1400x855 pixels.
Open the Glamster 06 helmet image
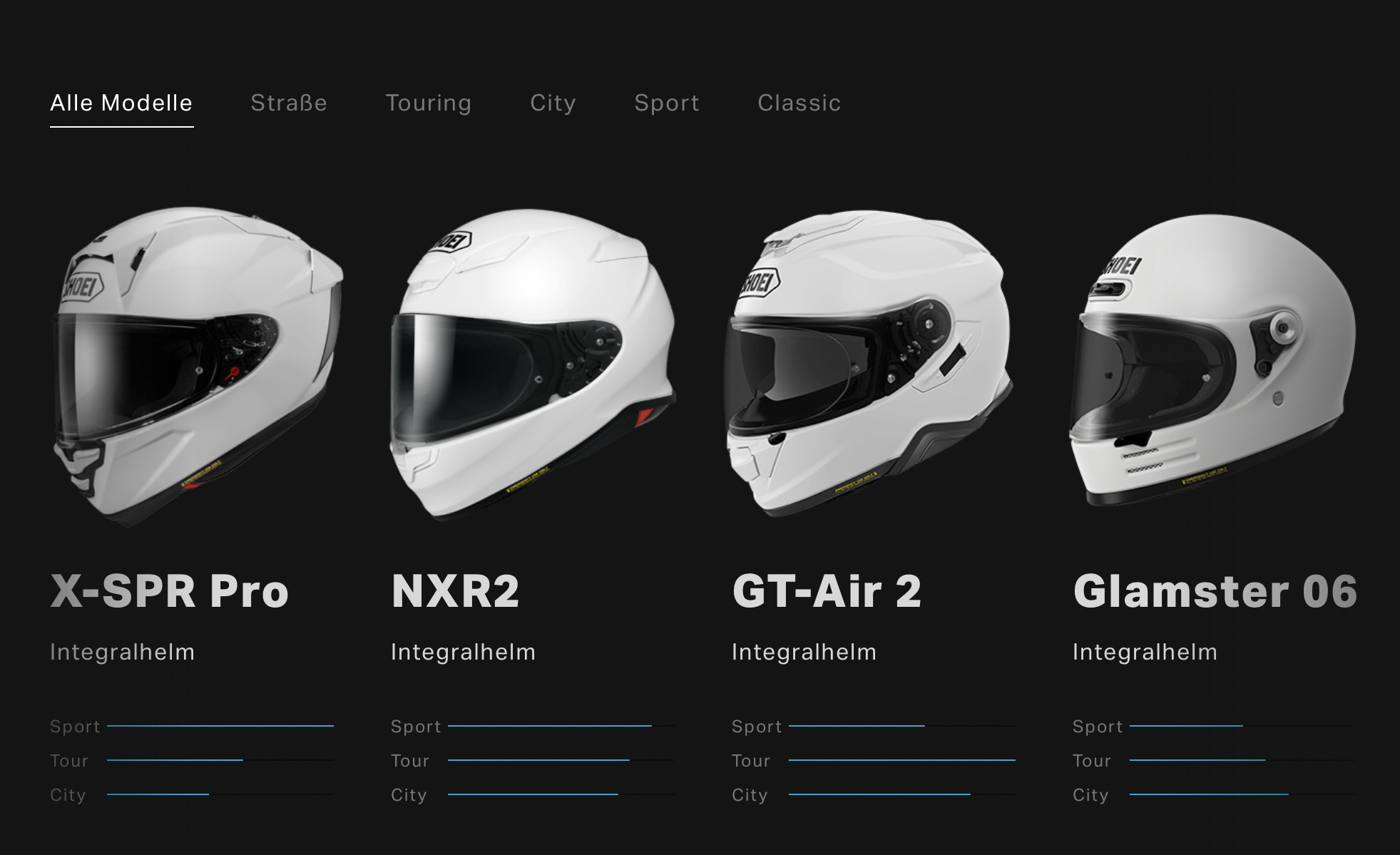[1212, 360]
